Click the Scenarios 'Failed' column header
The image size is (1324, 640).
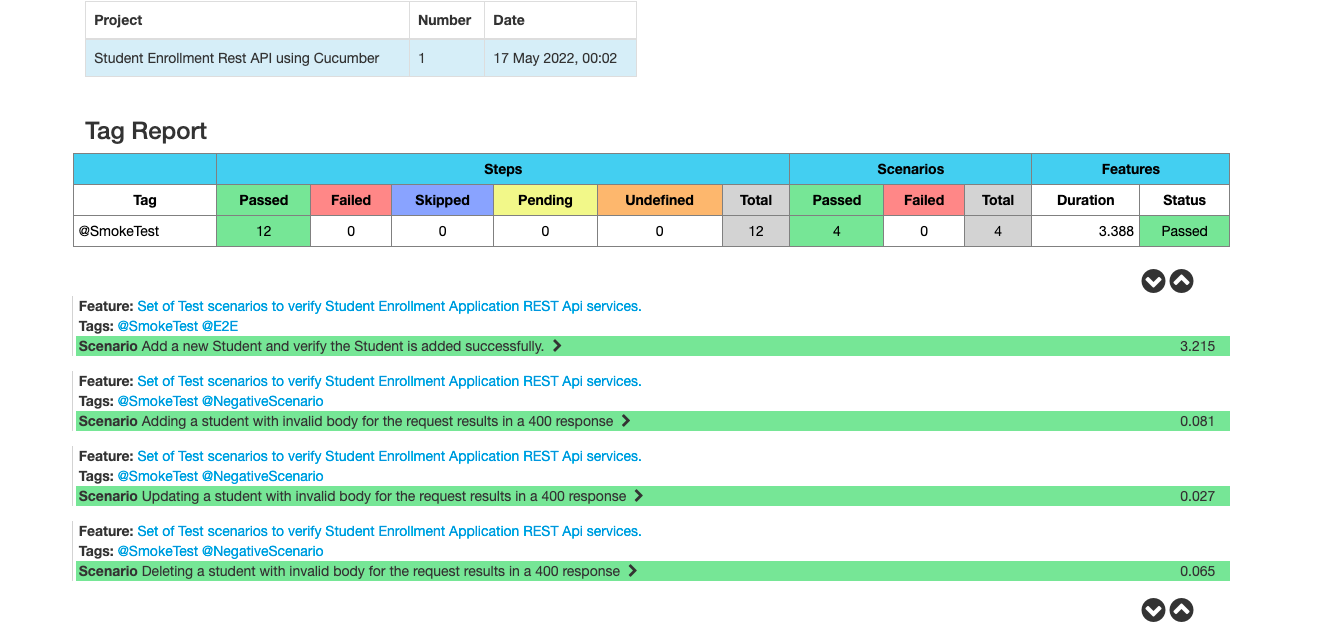[x=924, y=200]
